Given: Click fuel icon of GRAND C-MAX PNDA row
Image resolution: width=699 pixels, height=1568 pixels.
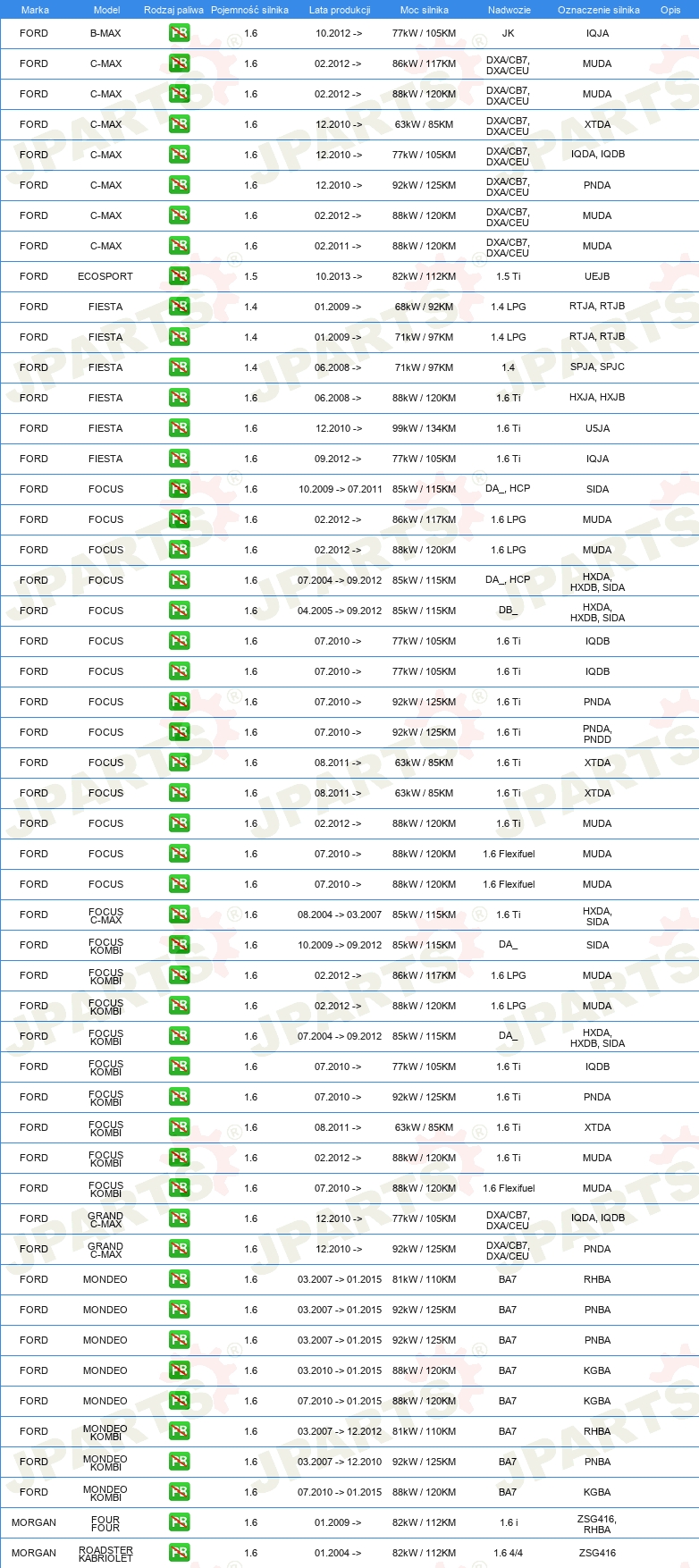Looking at the screenshot, I should click(x=179, y=1250).
